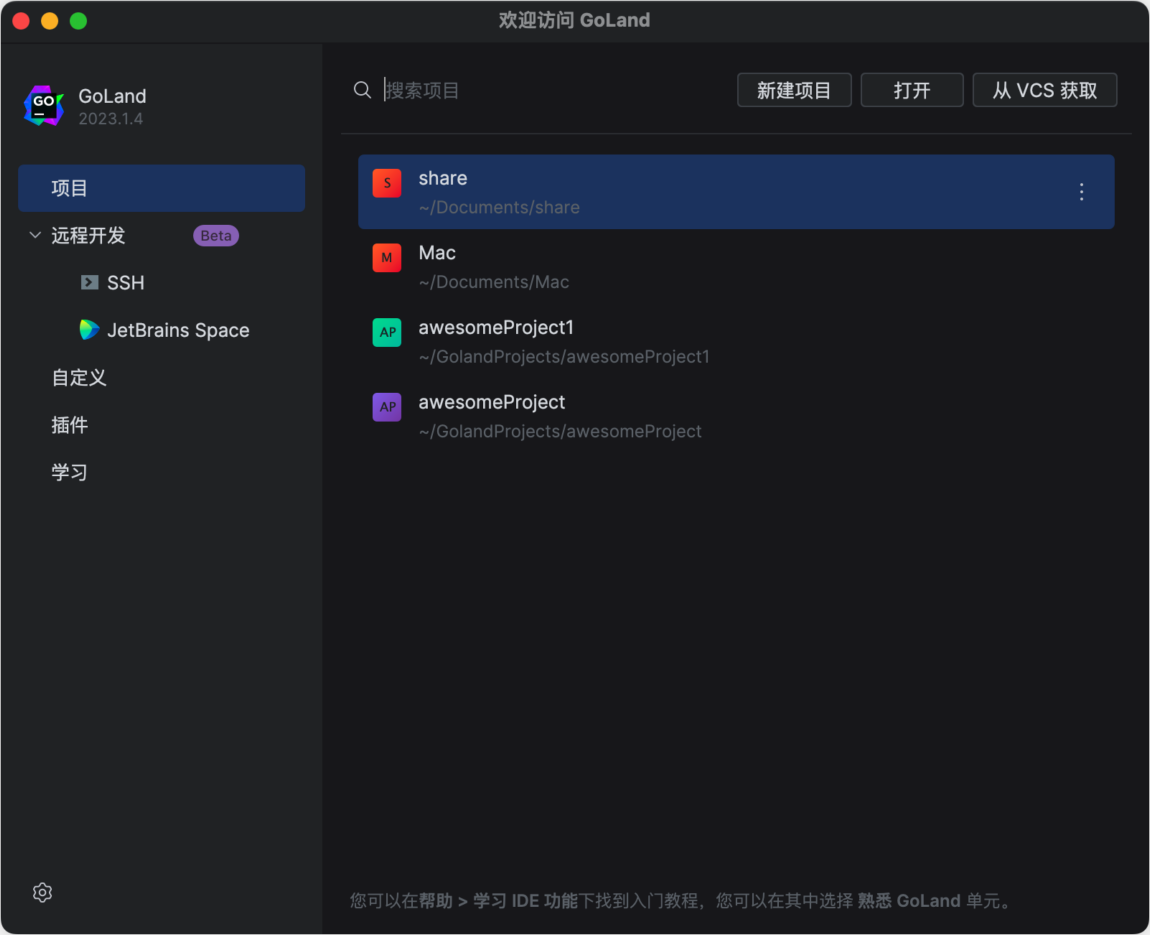The height and width of the screenshot is (935, 1150).
Task: Open the awesomeProject project entry
Action: click(736, 416)
